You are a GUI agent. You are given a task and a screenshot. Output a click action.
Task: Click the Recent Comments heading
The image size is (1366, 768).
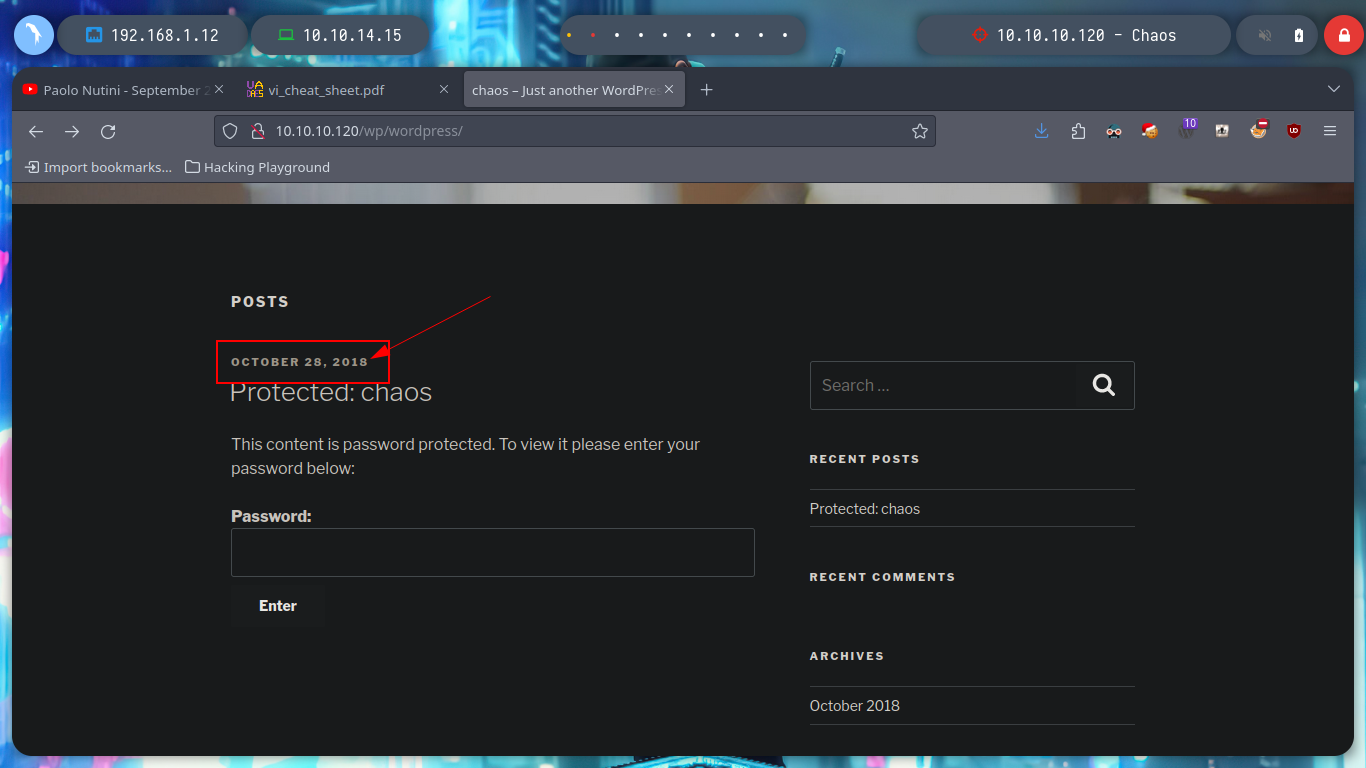tap(882, 577)
